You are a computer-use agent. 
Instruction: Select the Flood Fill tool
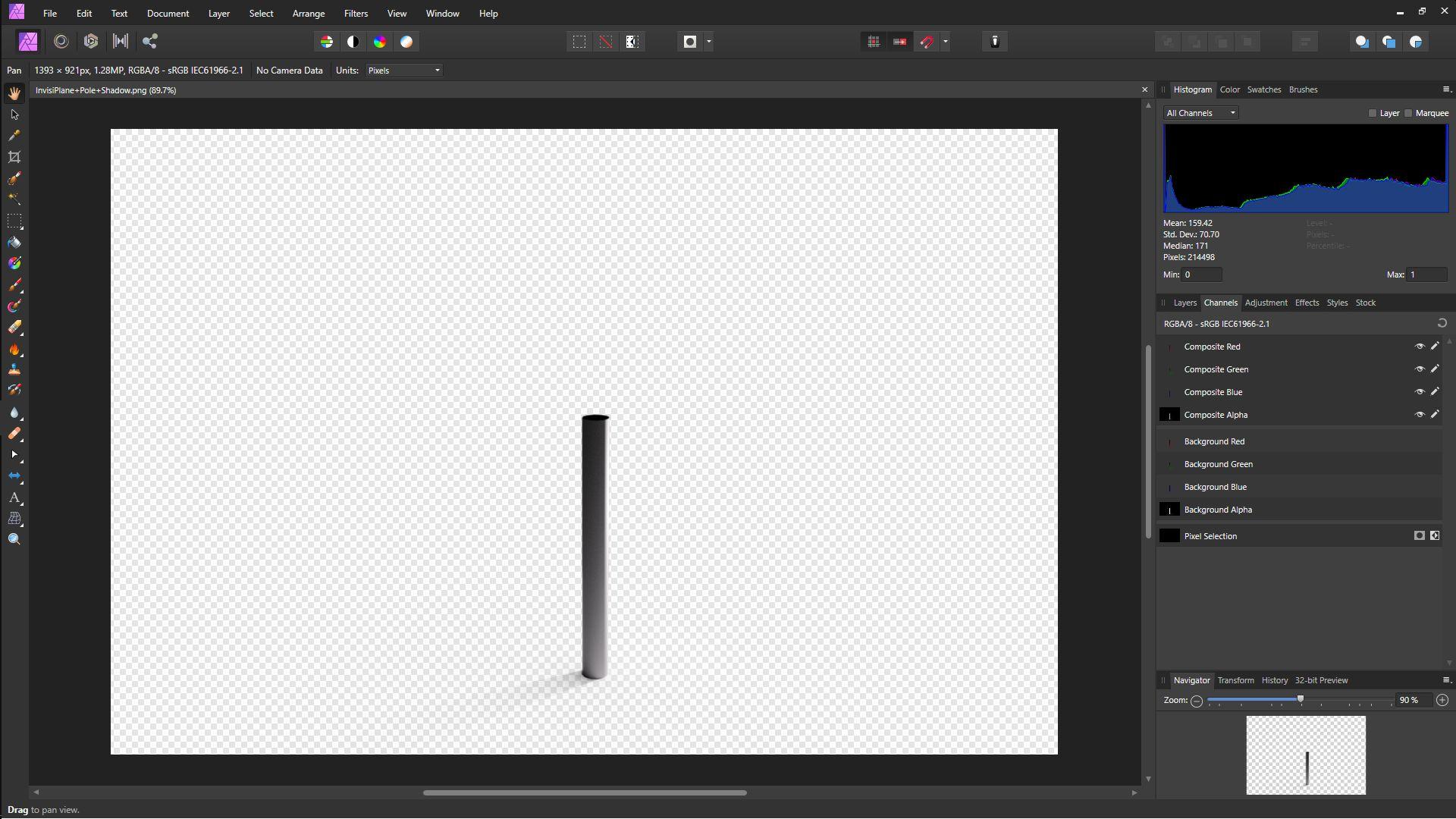(x=14, y=243)
